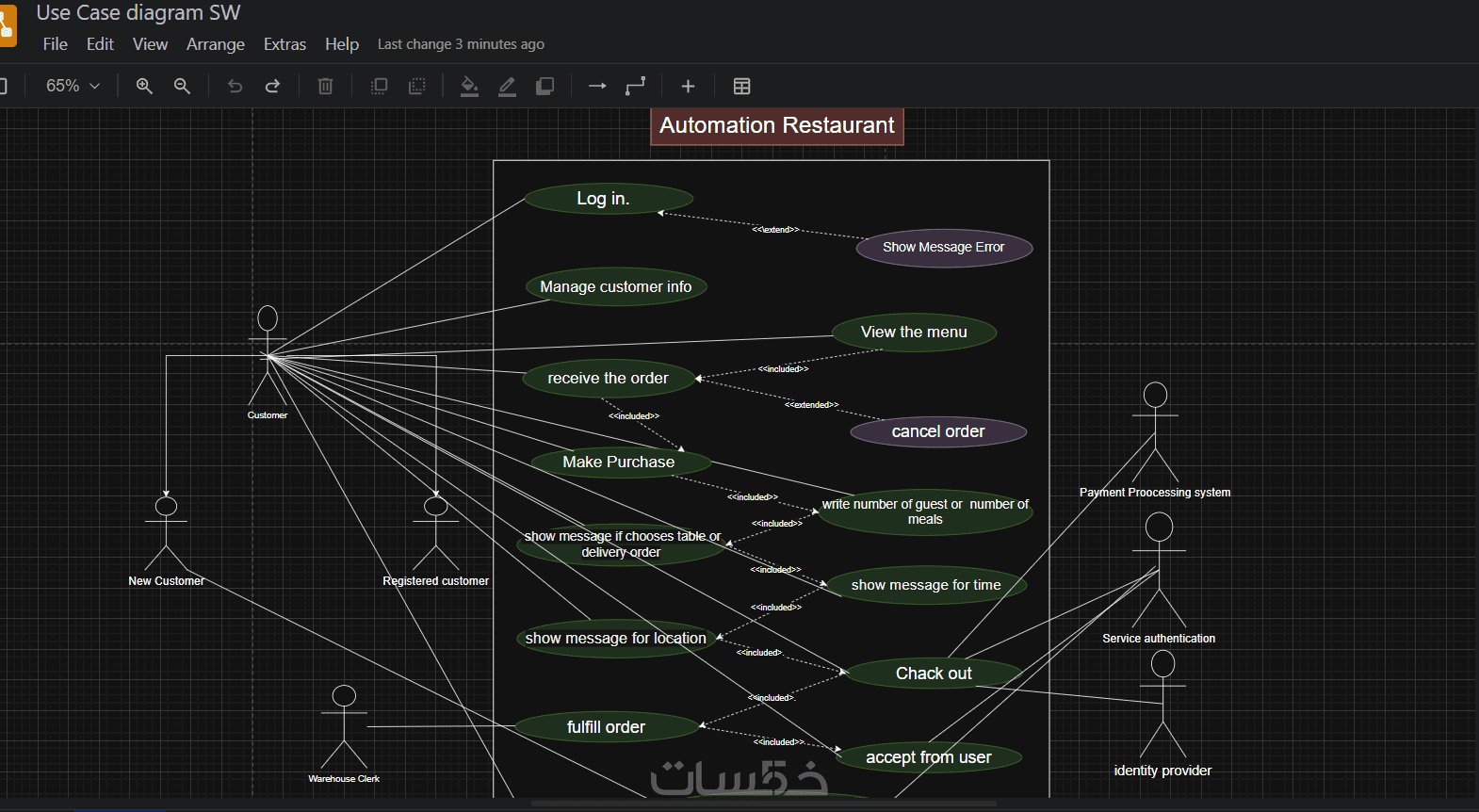This screenshot has height=812, width=1479.
Task: Select the 'View the menu' use case
Action: coord(914,333)
